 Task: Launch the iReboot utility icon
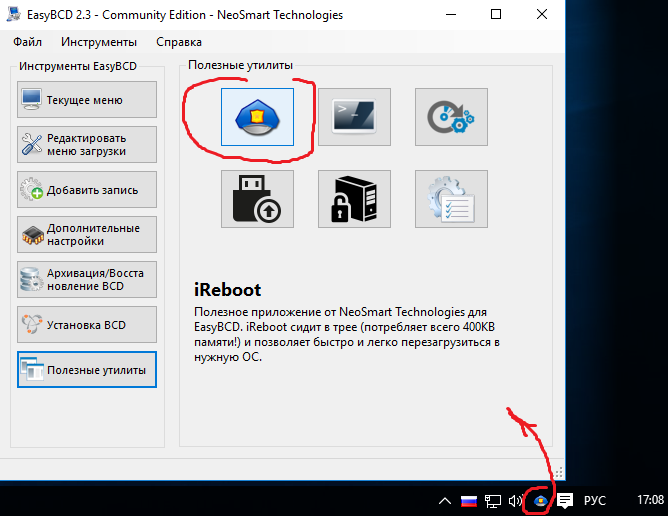pos(257,117)
